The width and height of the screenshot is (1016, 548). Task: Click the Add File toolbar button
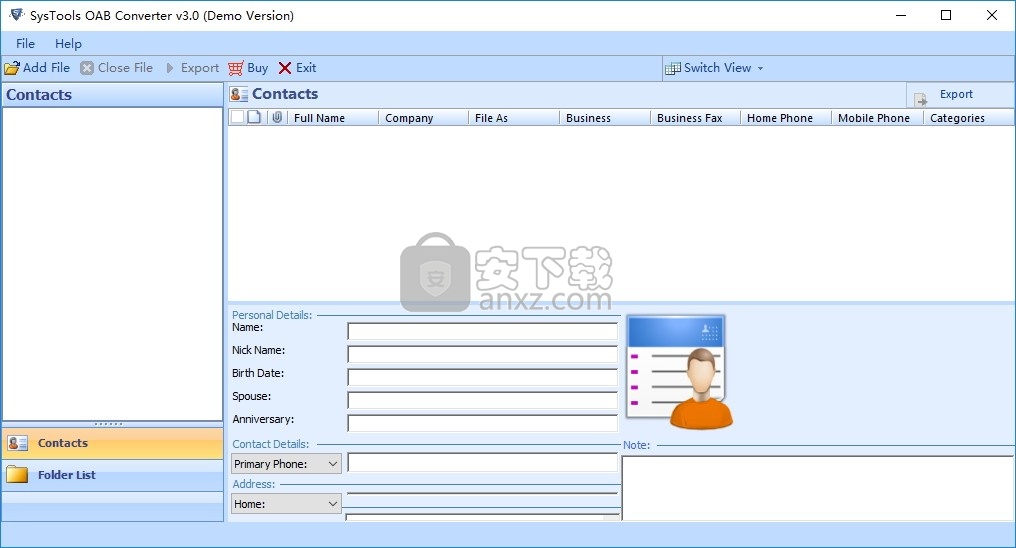coord(38,68)
